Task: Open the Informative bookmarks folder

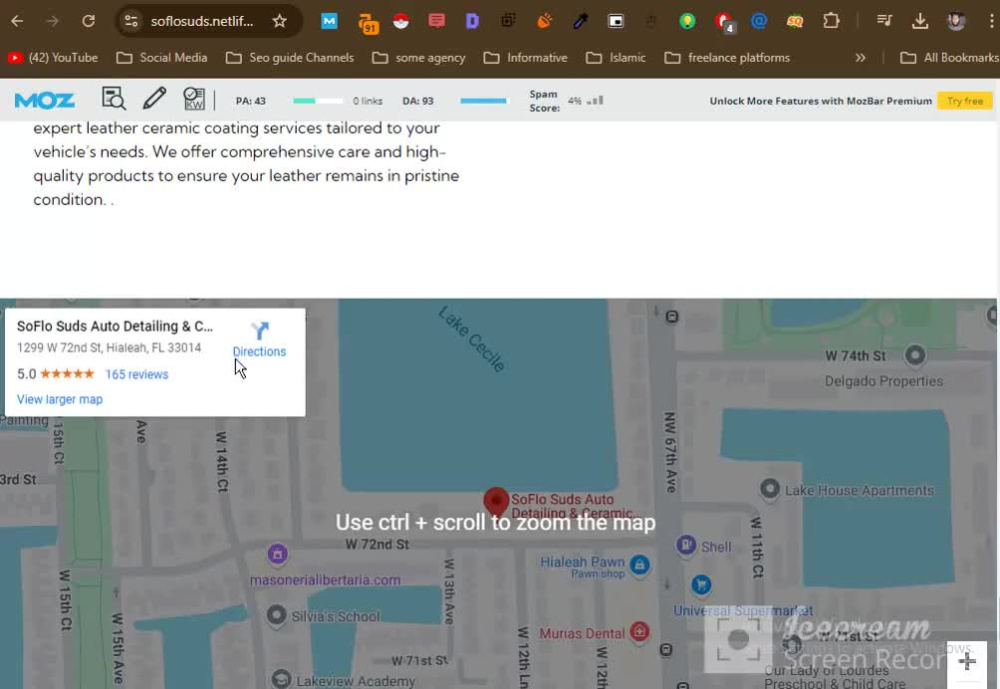Action: coord(526,57)
